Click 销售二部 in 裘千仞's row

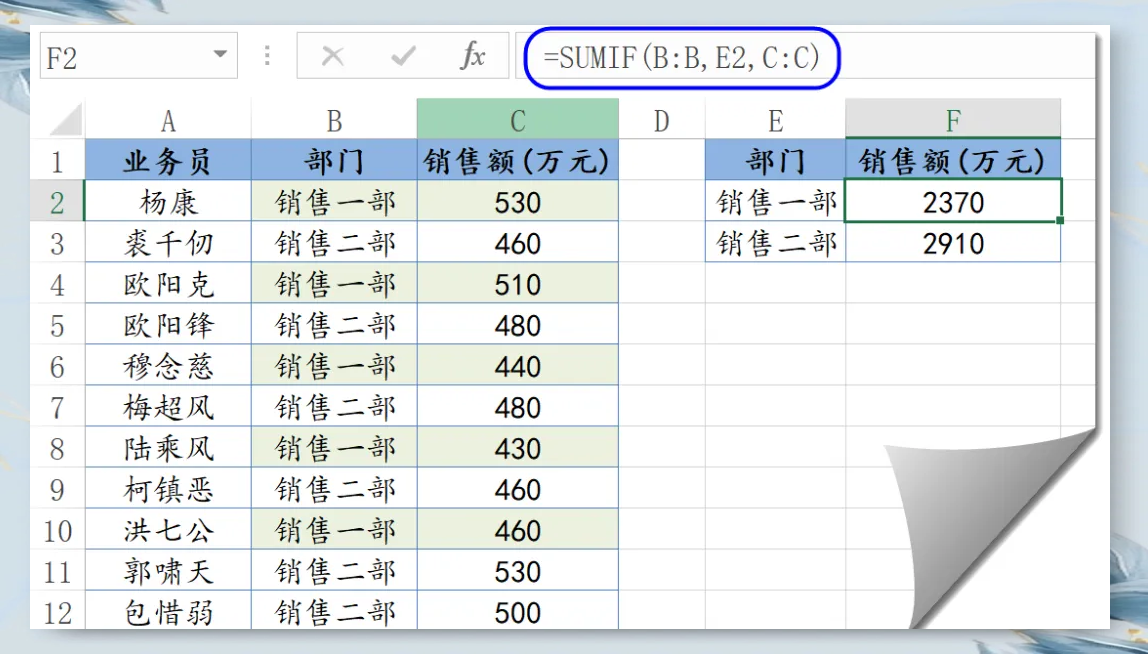point(334,242)
